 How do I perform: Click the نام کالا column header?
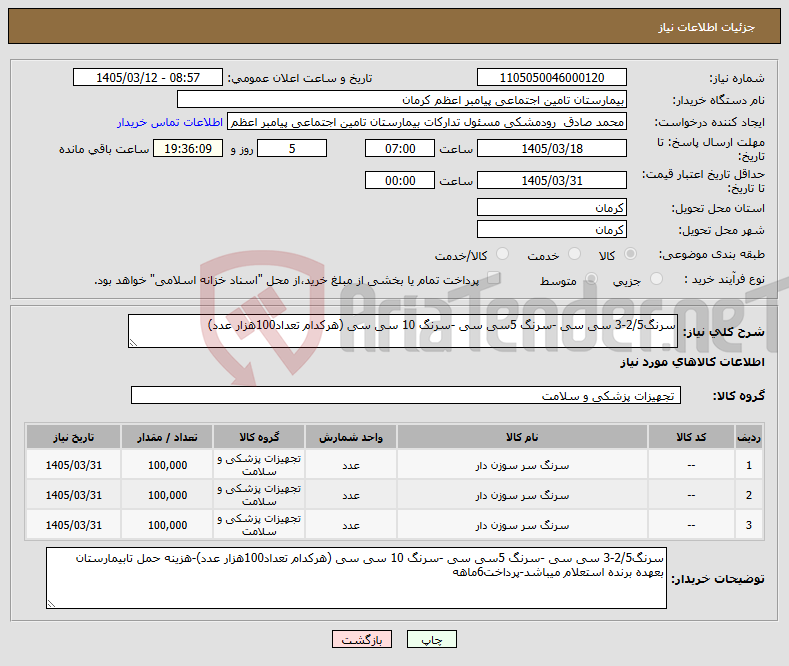(x=522, y=437)
